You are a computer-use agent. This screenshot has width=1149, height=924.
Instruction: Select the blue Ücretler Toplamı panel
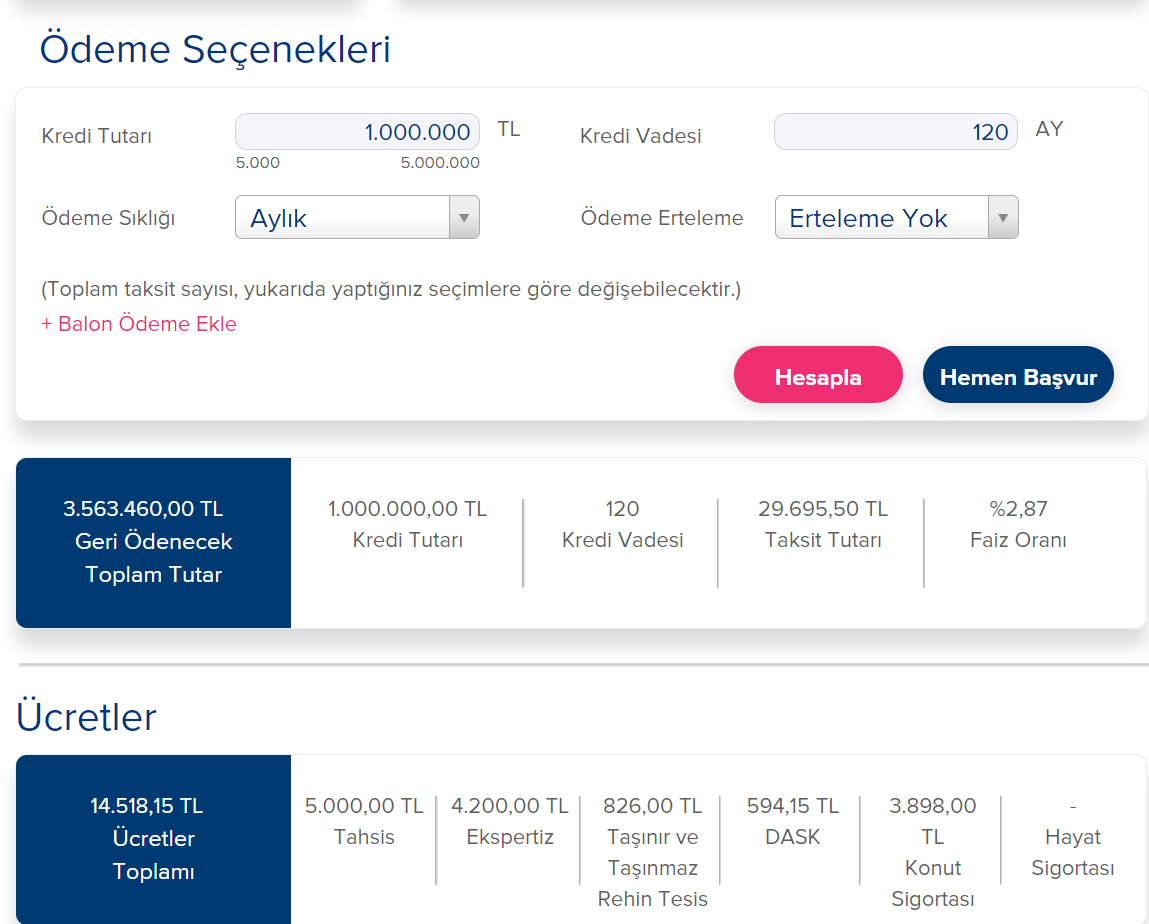pos(153,838)
